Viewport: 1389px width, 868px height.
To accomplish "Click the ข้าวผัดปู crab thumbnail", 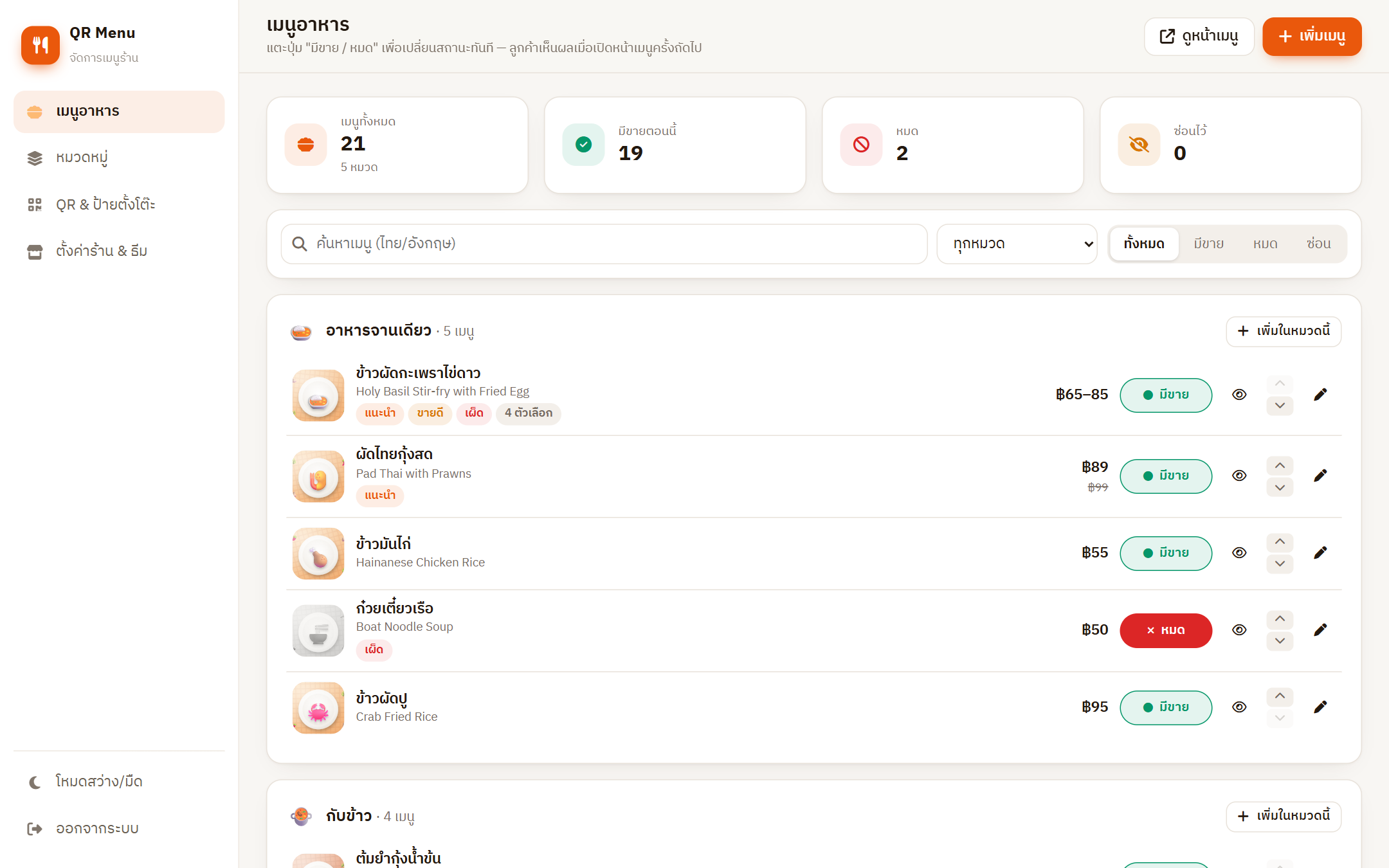I will coord(318,708).
